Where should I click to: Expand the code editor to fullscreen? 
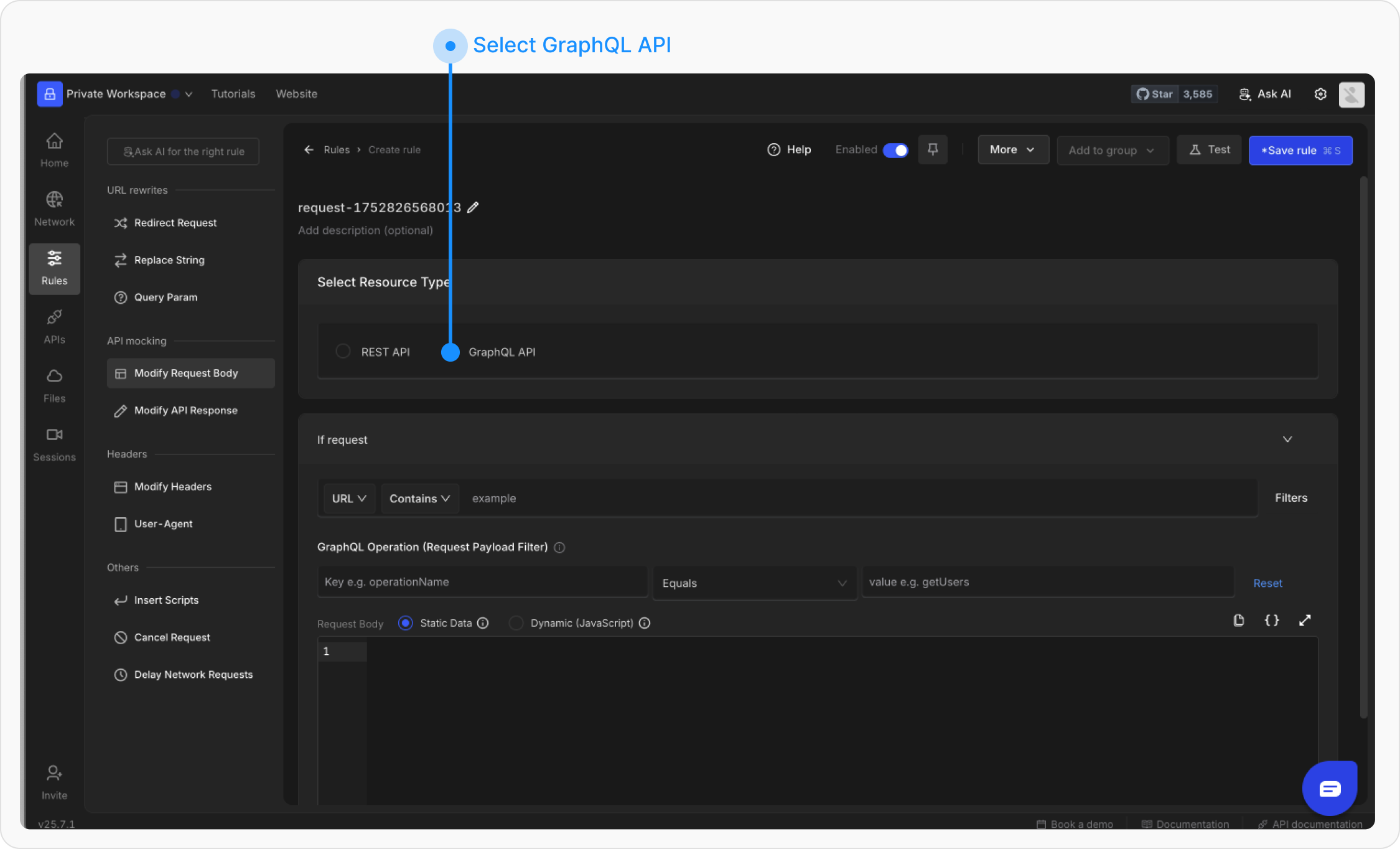click(1305, 621)
